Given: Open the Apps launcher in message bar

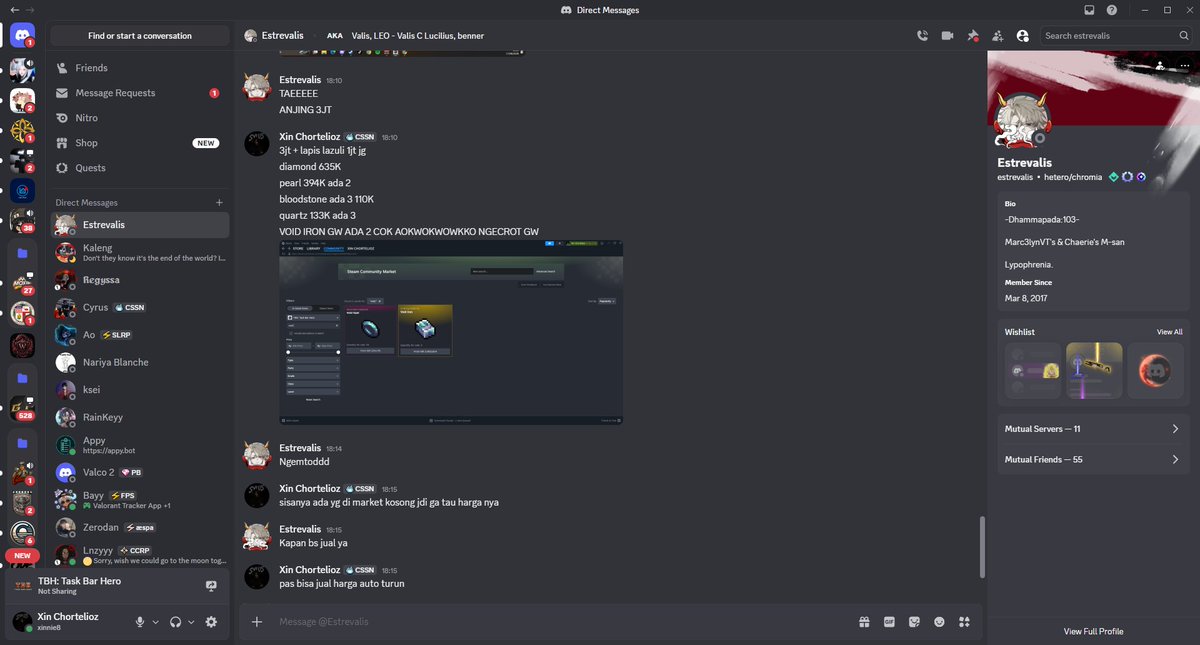Looking at the screenshot, I should pos(964,621).
